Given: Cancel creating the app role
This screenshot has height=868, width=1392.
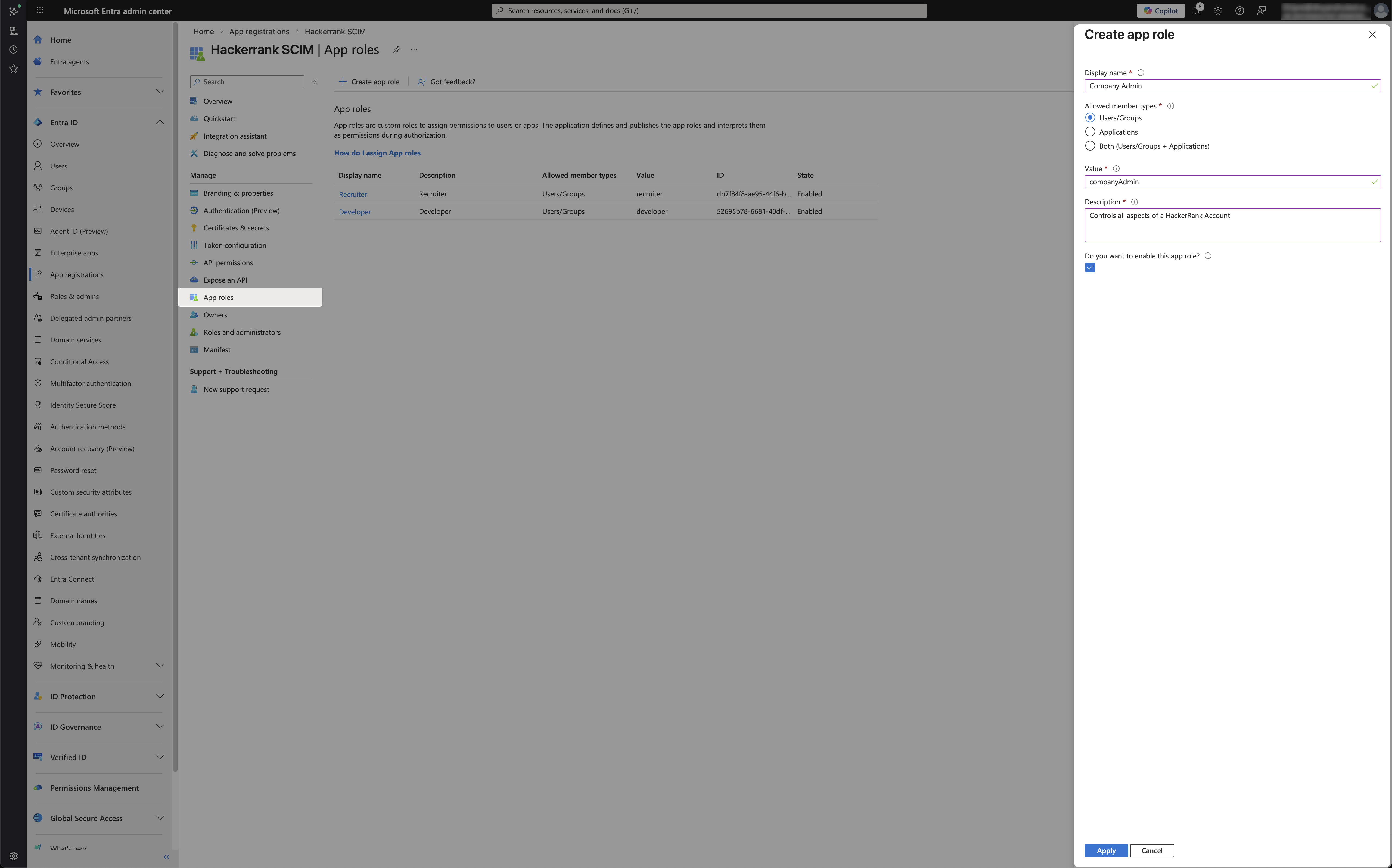Looking at the screenshot, I should (1152, 850).
